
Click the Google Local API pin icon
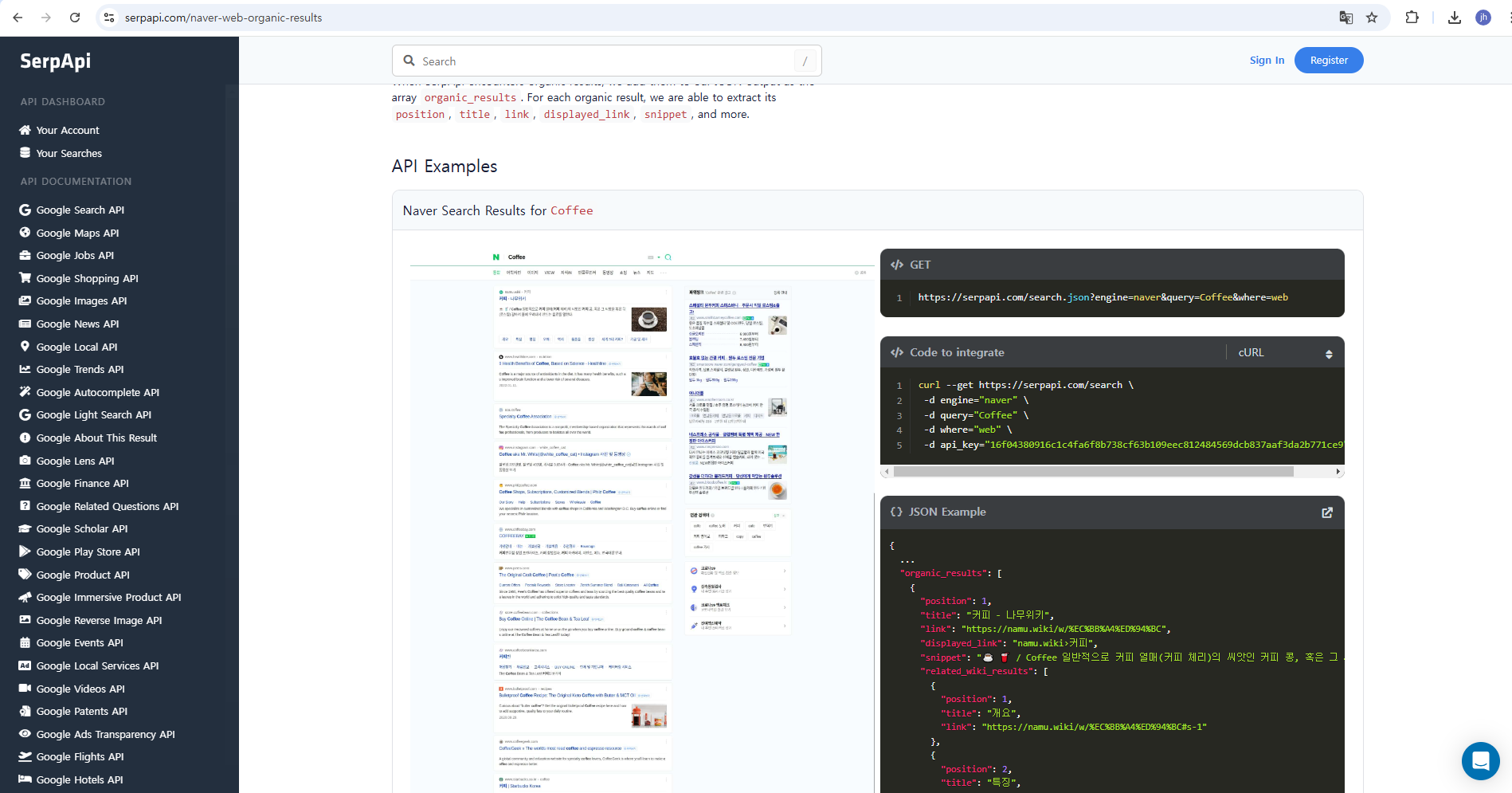25,347
